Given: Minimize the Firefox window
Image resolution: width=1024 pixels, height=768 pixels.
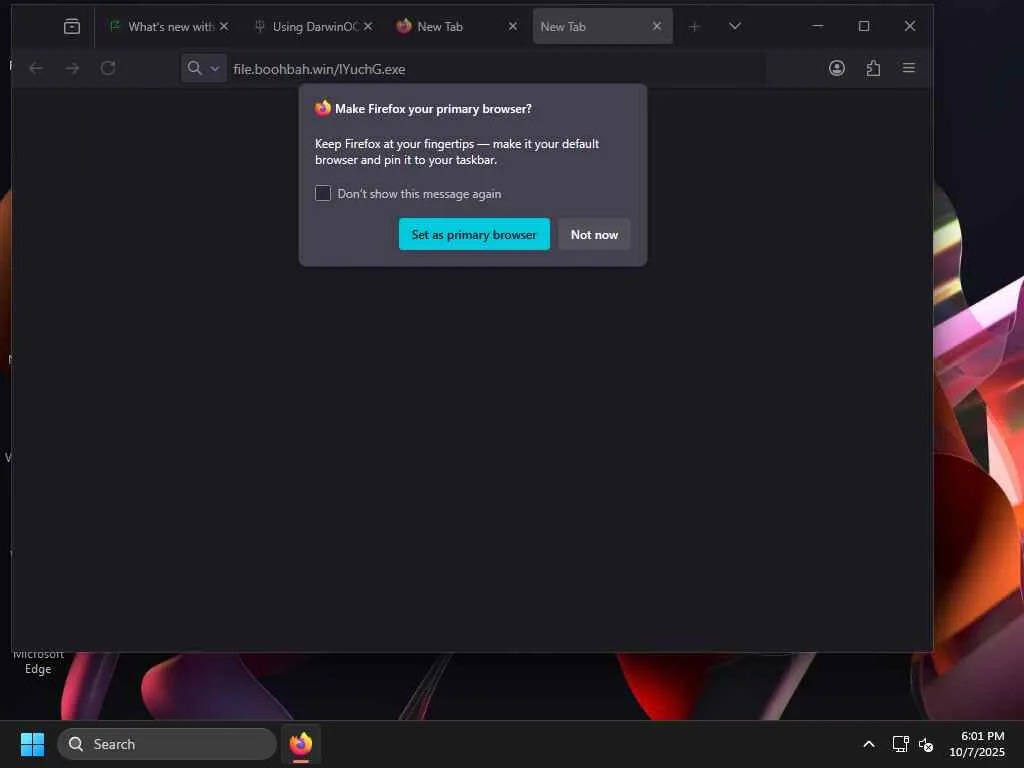Looking at the screenshot, I should pos(818,26).
